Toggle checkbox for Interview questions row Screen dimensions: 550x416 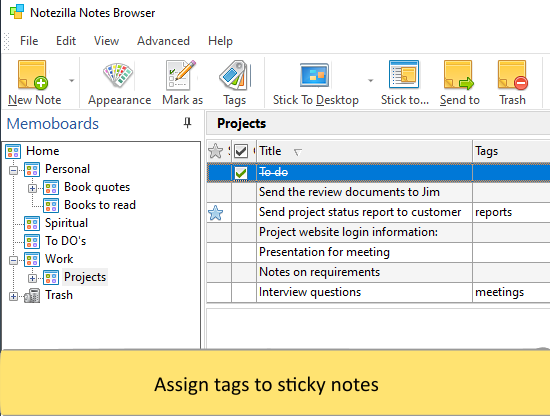point(244,292)
